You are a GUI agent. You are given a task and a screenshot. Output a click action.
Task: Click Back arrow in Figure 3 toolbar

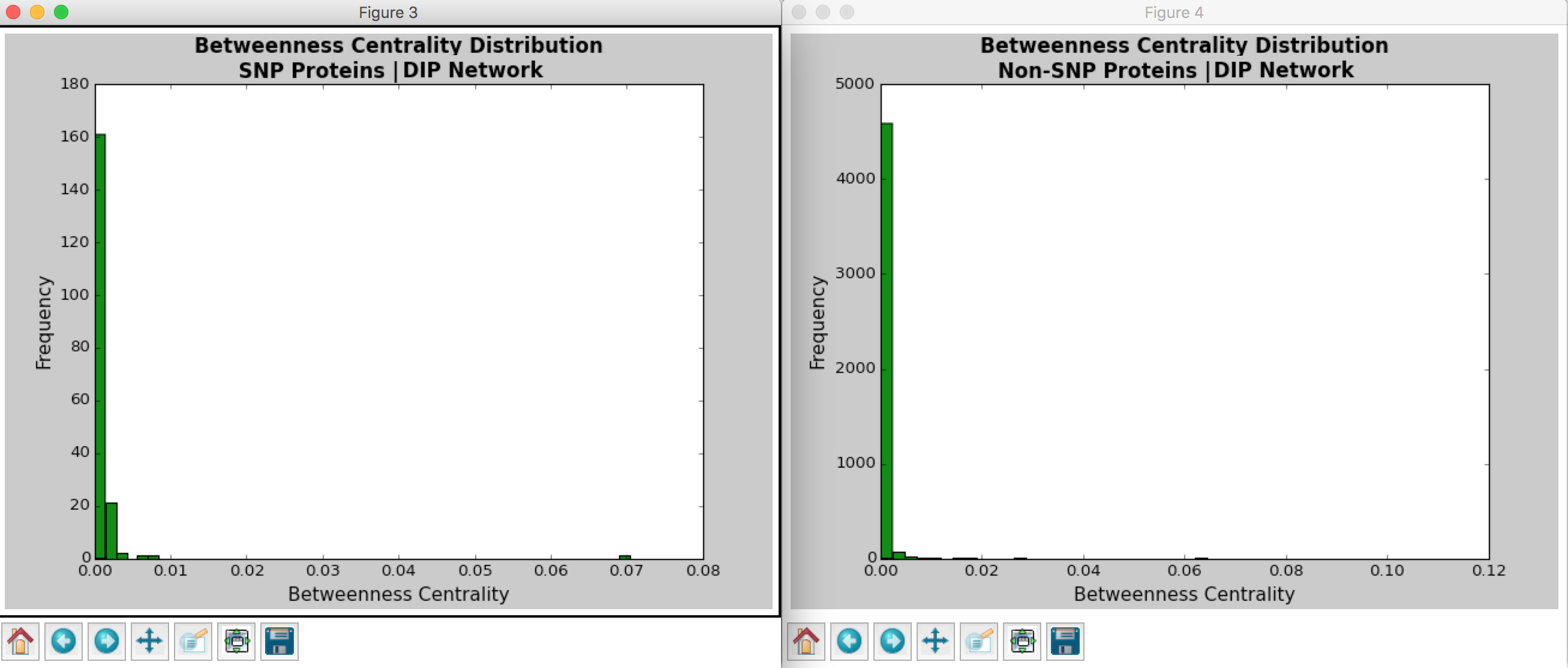click(64, 641)
